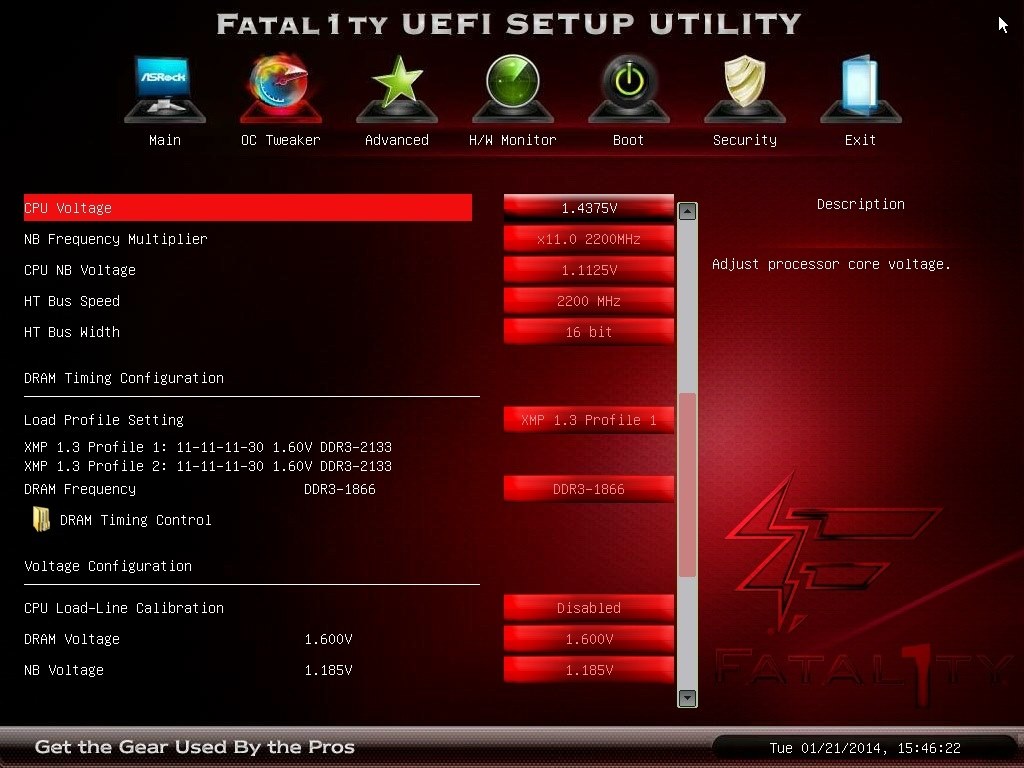This screenshot has height=768, width=1024.
Task: Select the HT Bus Speed label
Action: (x=72, y=301)
